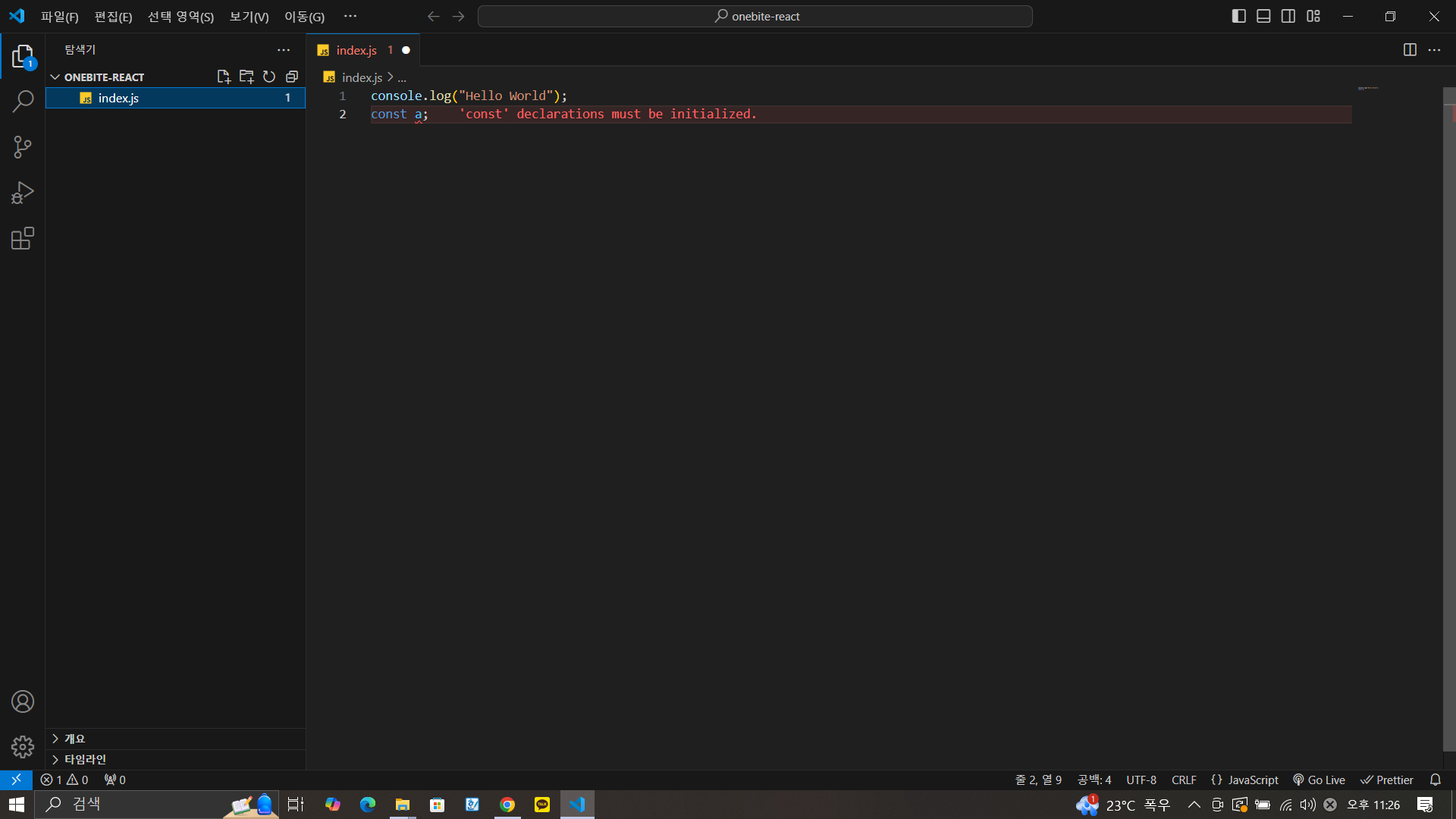Viewport: 1456px width, 819px height.
Task: Change the CRLF line ending setting
Action: pos(1183,780)
